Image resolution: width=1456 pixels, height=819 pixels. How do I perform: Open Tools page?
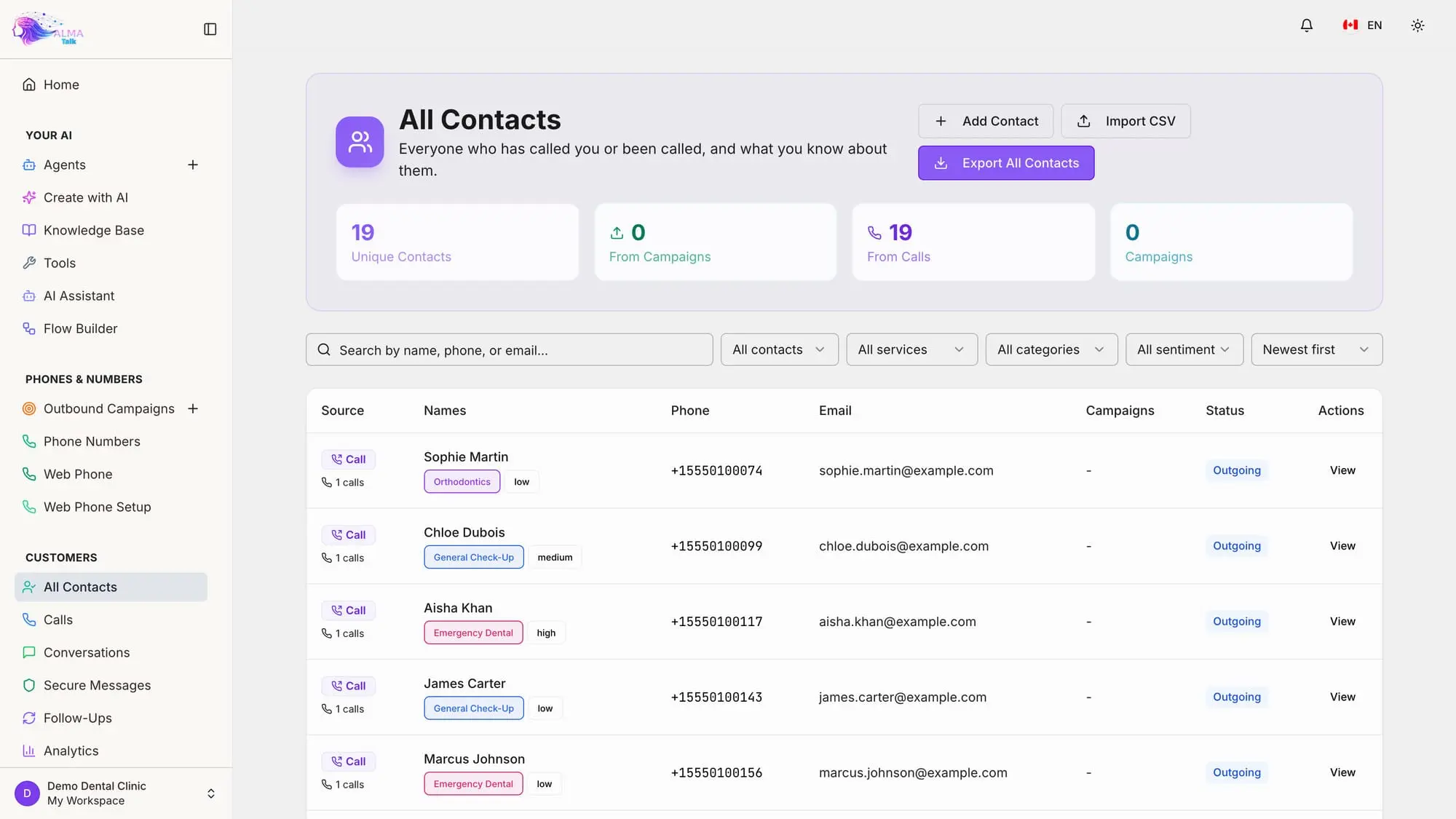[x=111, y=264]
